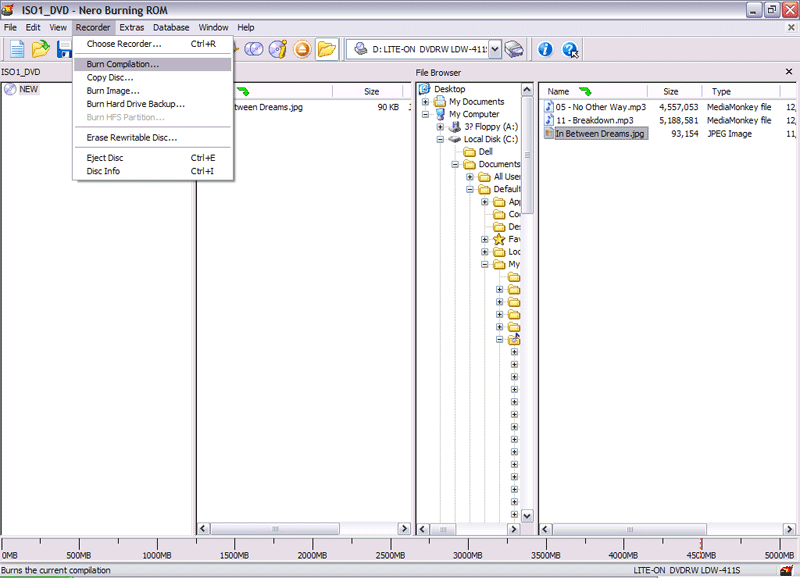Click the Nero application icon in title bar
Screen dimensions: 800x578
coord(8,10)
